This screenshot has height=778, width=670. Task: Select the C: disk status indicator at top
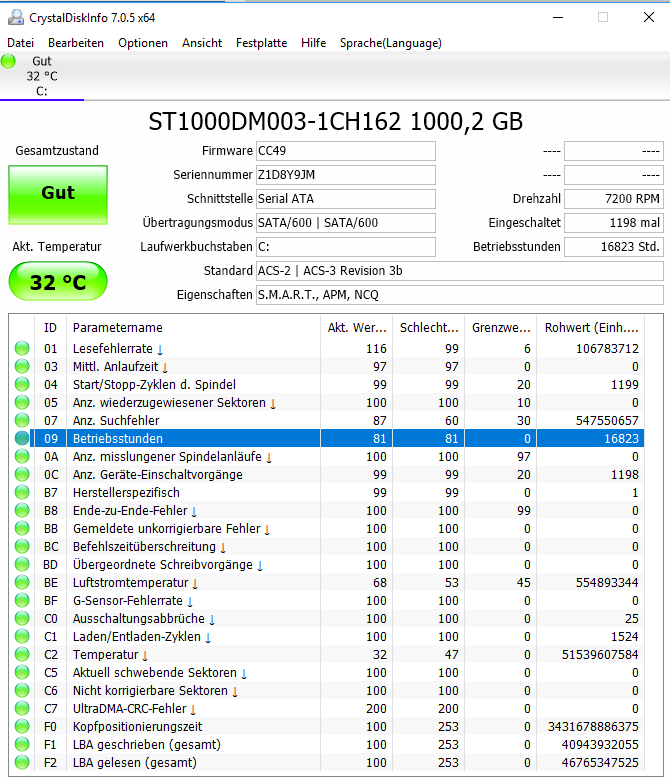tap(42, 76)
